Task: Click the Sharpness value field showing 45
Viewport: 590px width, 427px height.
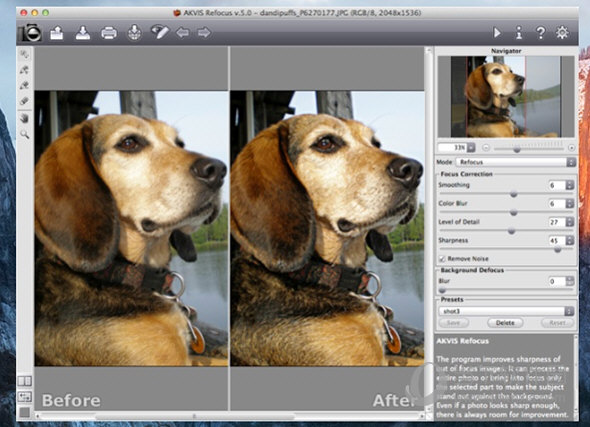Action: (557, 240)
